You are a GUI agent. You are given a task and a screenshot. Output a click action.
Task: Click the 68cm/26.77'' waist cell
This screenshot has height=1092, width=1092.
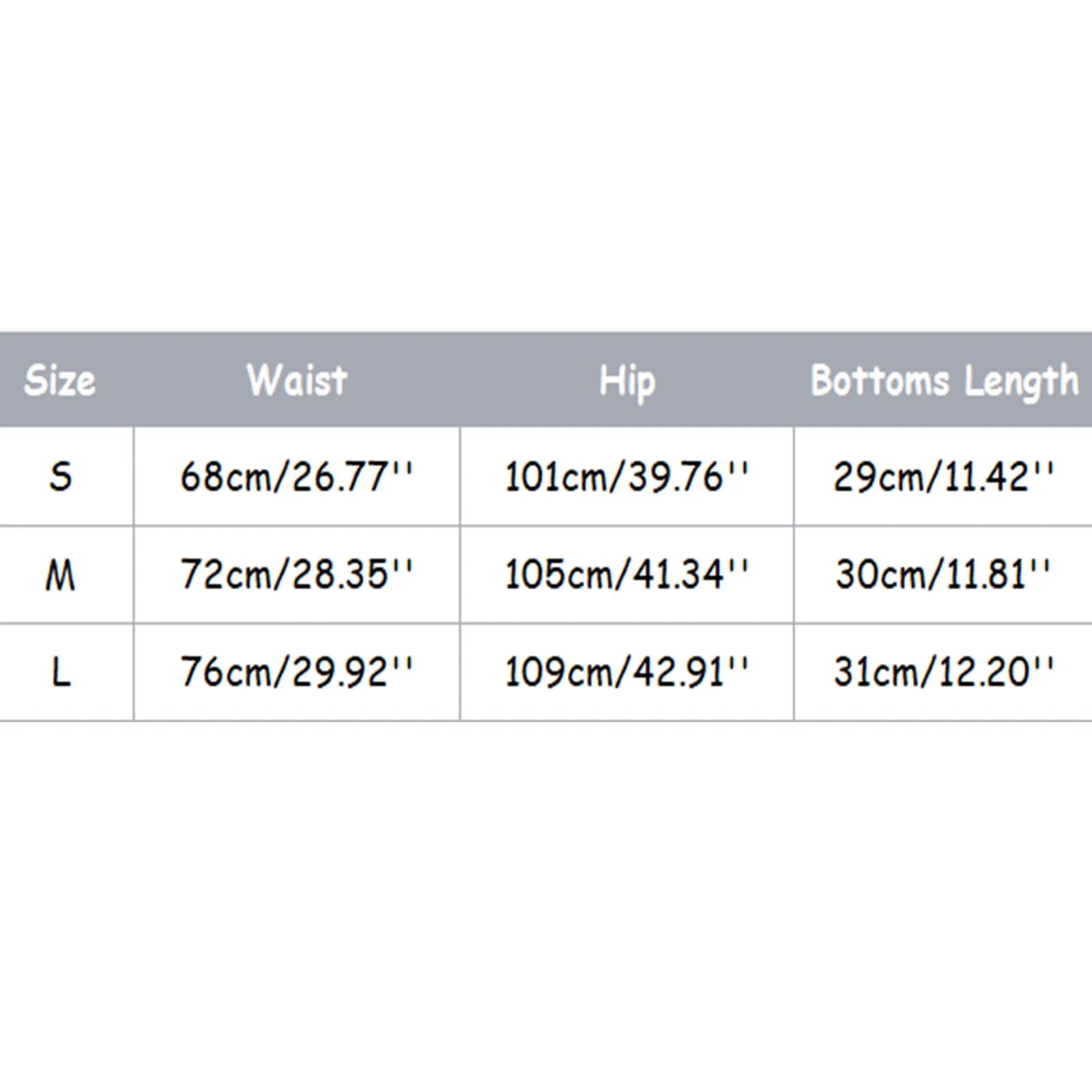coord(297,476)
